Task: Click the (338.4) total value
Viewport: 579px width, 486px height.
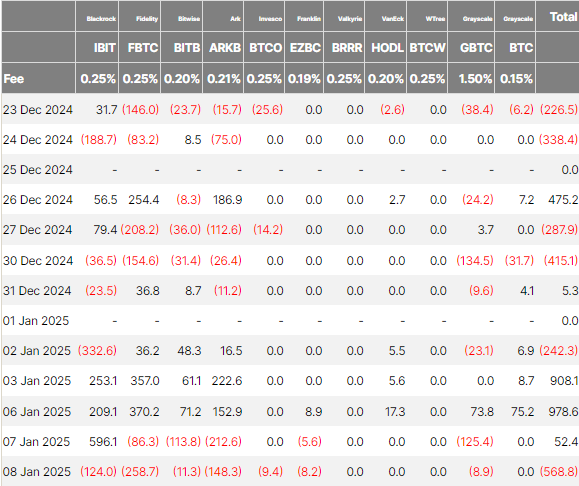Action: click(558, 140)
